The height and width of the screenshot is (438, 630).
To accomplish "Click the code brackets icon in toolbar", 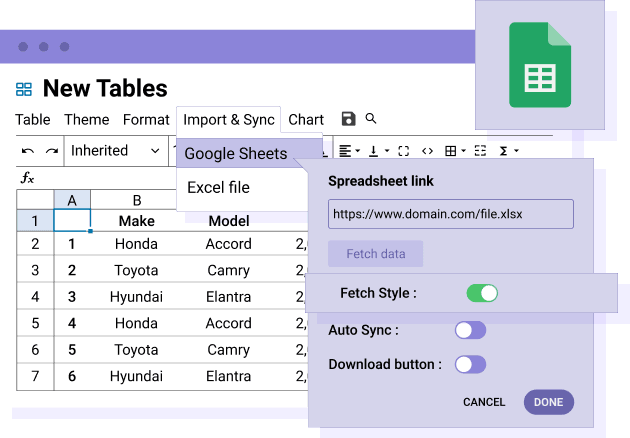I will pos(427,151).
